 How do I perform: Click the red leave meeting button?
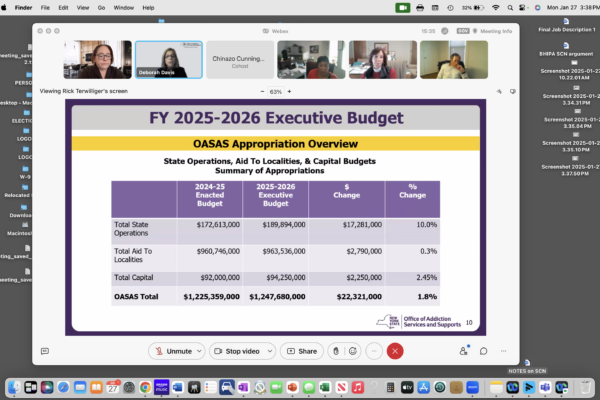click(396, 351)
